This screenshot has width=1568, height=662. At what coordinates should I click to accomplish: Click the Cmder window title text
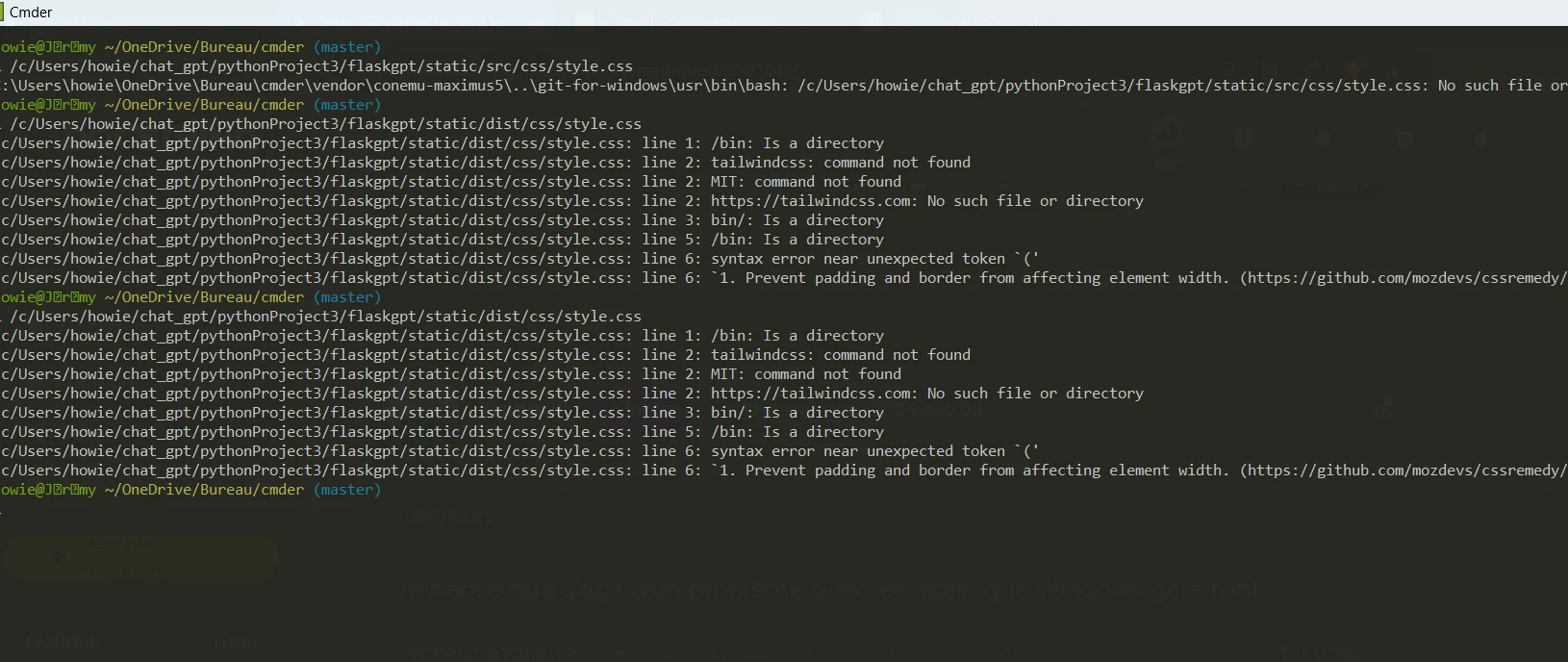[31, 13]
